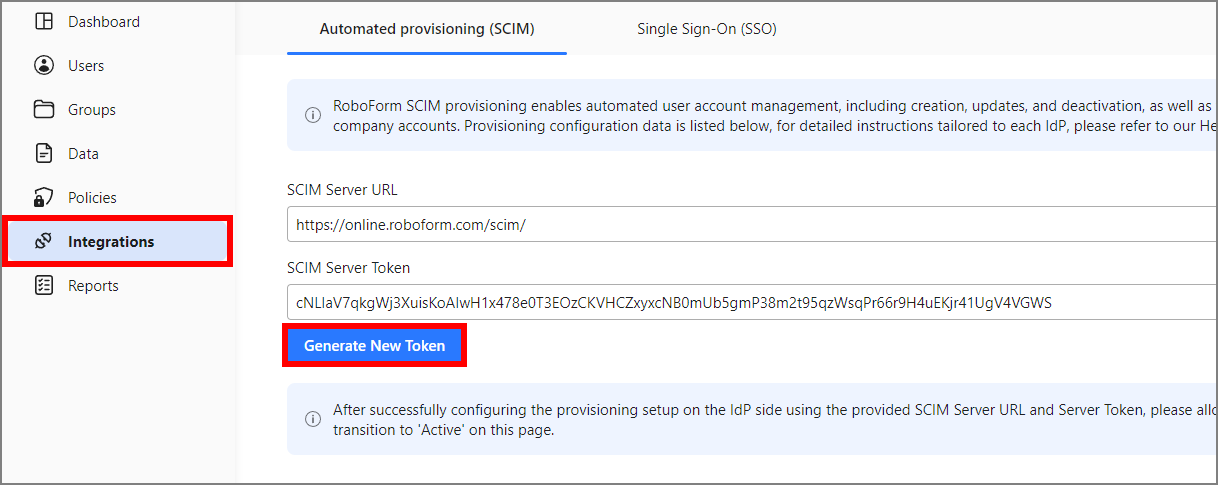Viewport: 1218px width, 485px height.
Task: Click the Dashboard grid icon in sidebar
Action: coord(44,22)
